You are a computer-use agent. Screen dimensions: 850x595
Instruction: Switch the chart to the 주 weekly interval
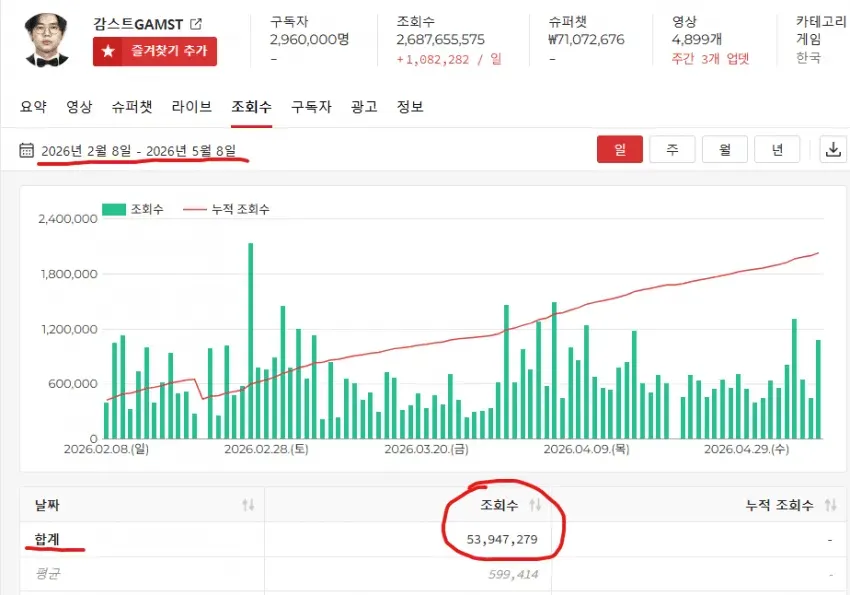(672, 150)
